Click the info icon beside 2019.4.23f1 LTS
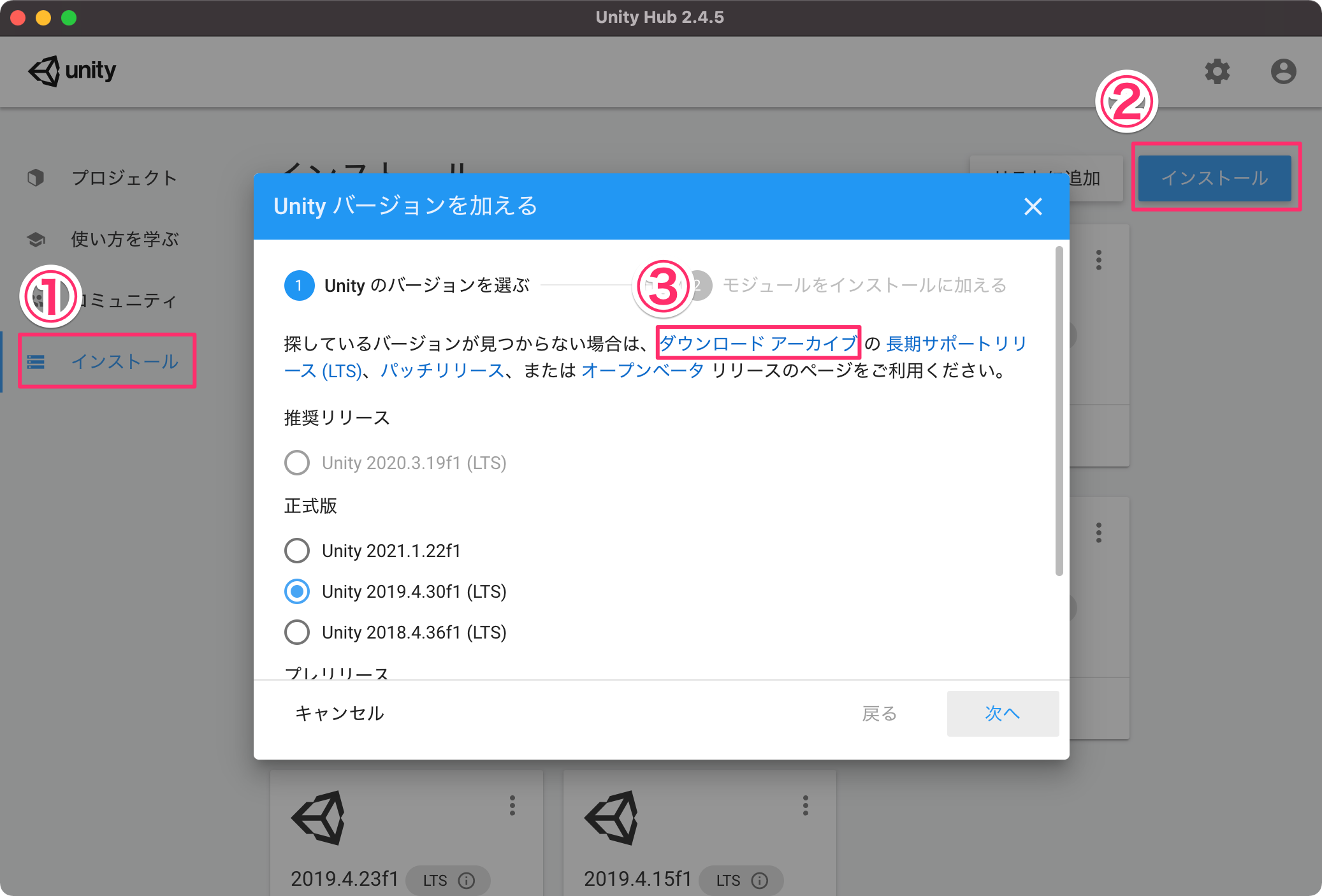 pyautogui.click(x=467, y=880)
